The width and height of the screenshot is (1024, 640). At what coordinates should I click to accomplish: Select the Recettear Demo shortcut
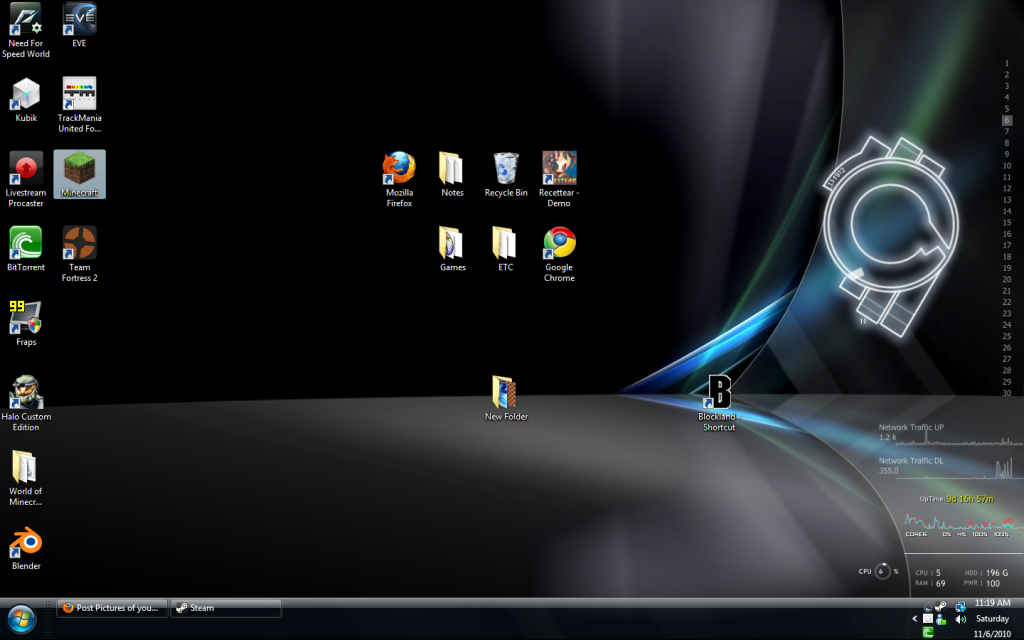(x=559, y=180)
